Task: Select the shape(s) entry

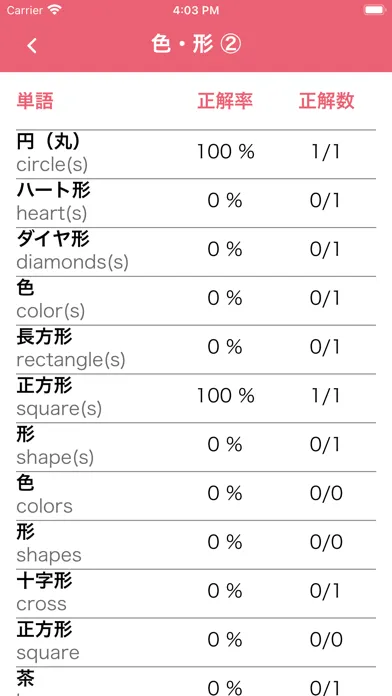Action: [x=196, y=447]
